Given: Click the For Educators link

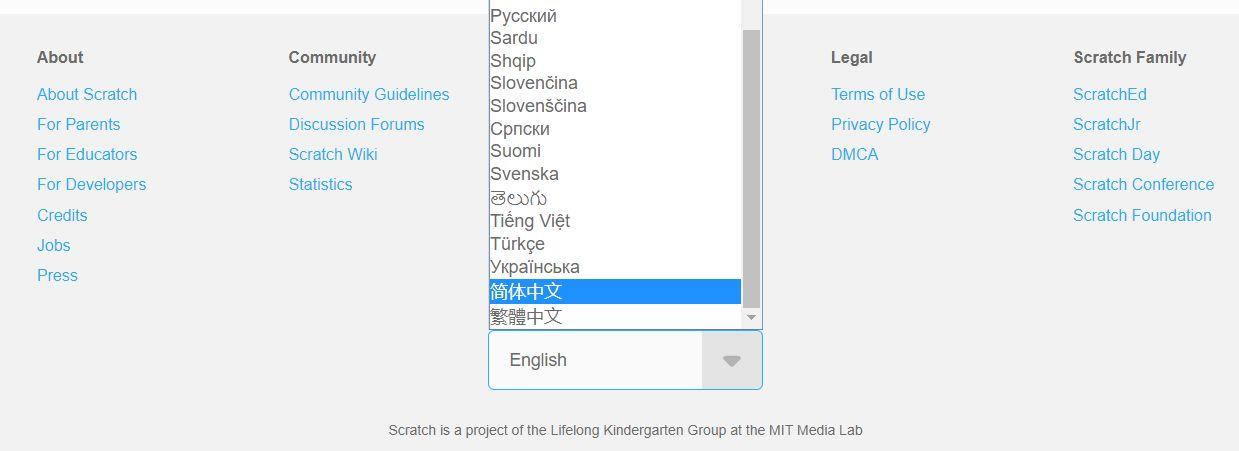Looking at the screenshot, I should (x=87, y=154).
